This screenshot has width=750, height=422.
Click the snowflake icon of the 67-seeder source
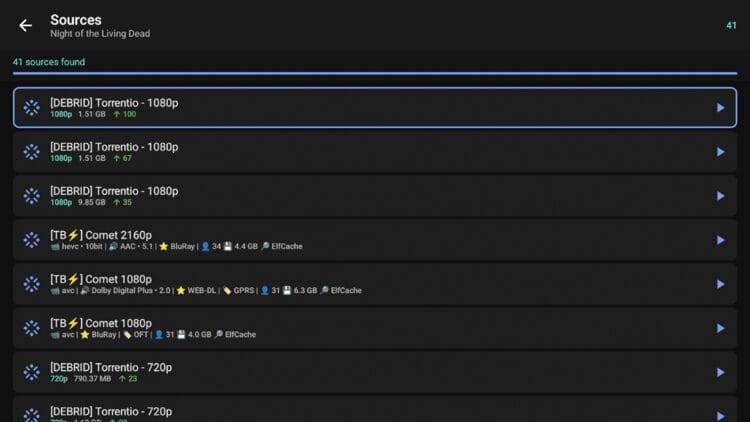tap(32, 152)
